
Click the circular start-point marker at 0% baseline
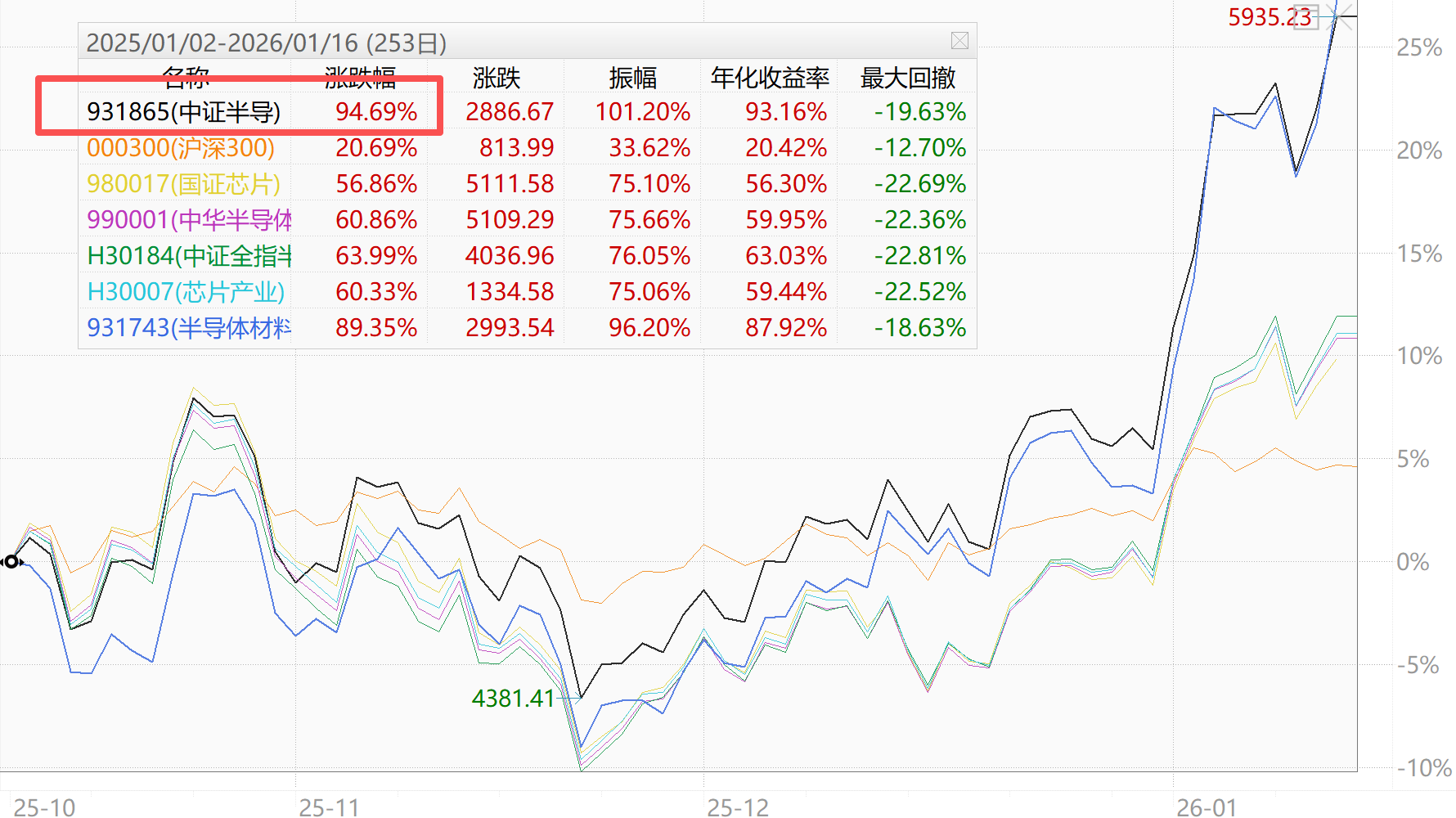pos(11,561)
